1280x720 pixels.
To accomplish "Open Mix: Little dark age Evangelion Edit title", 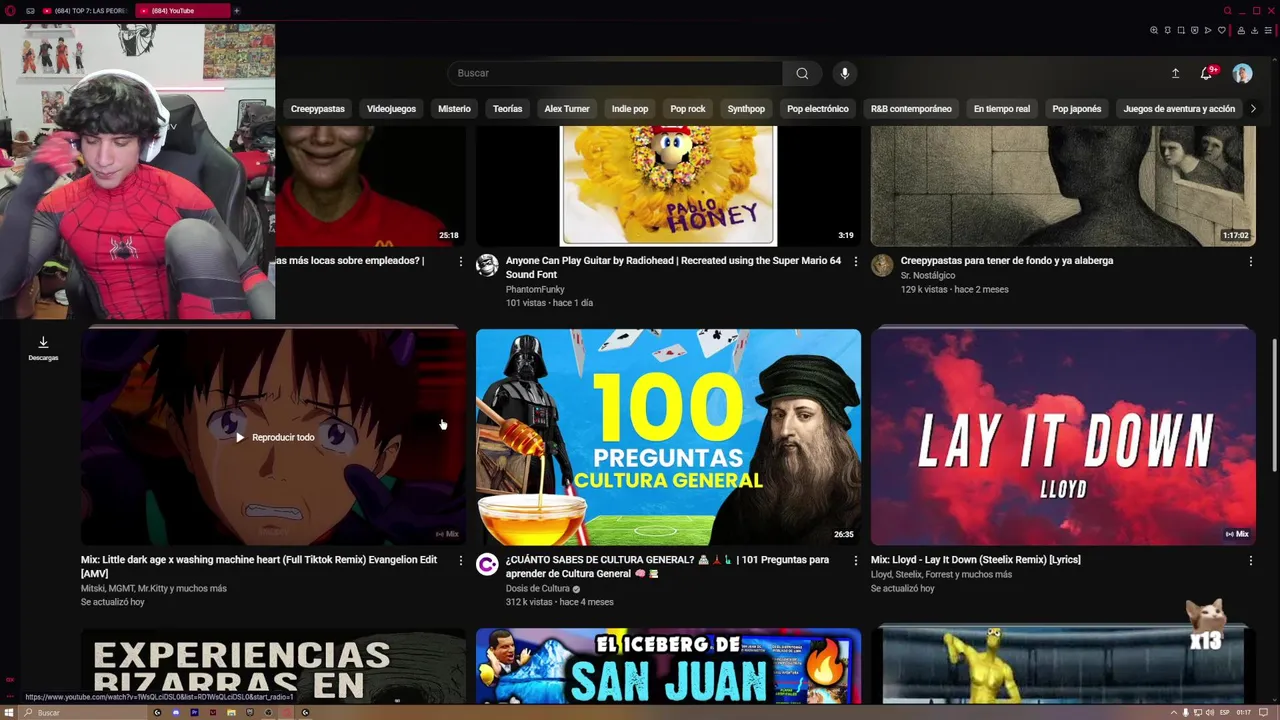I will click(x=259, y=567).
